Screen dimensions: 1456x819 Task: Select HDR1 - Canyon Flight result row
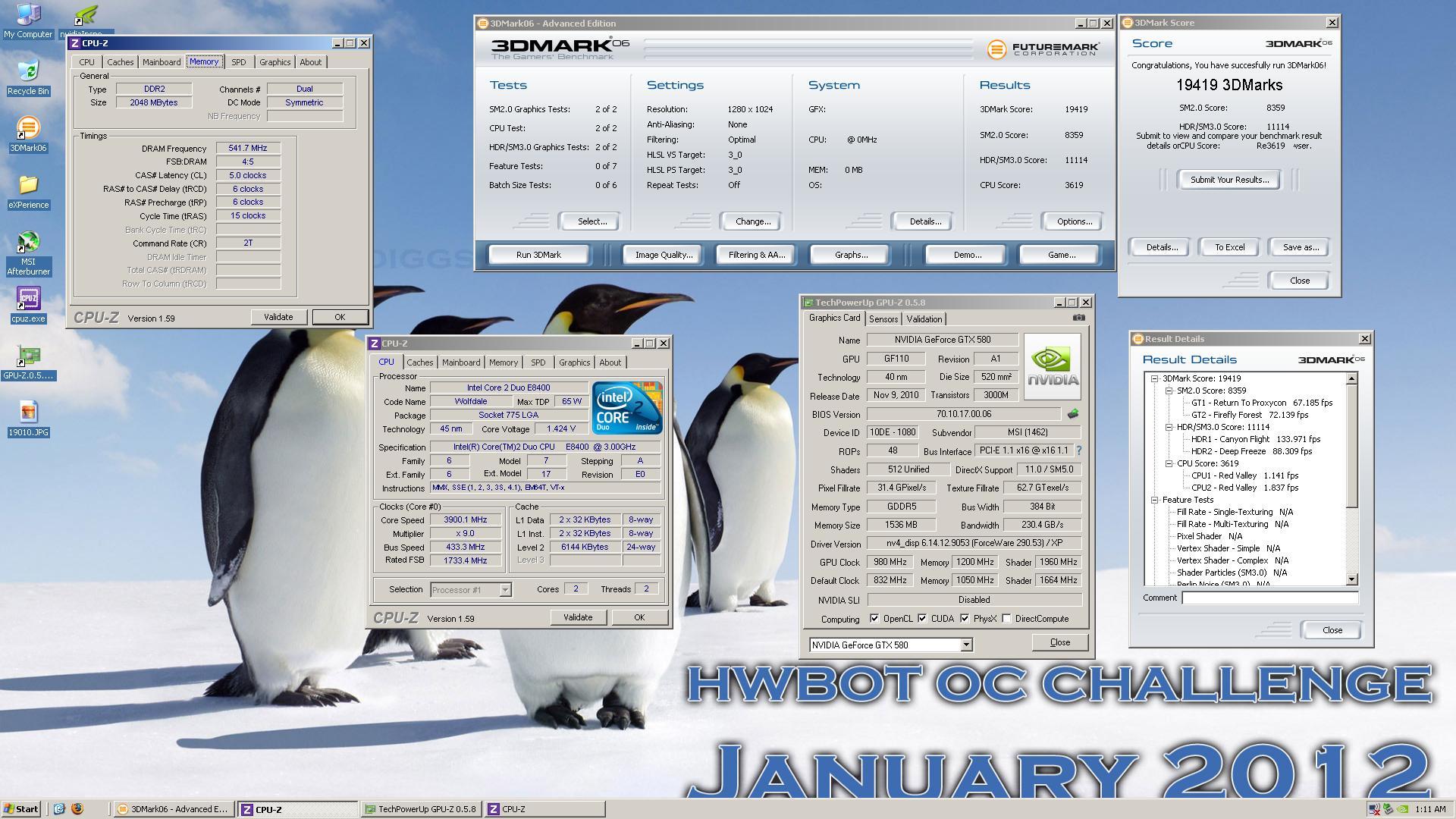click(1255, 439)
